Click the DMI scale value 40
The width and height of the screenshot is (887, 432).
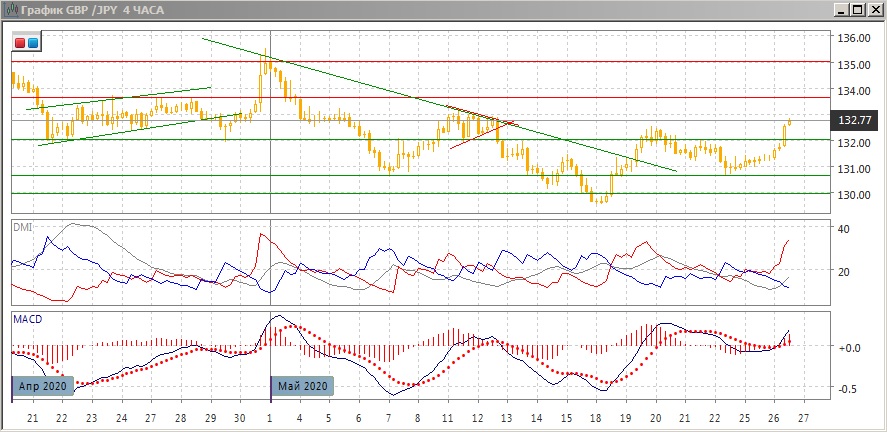pos(843,228)
